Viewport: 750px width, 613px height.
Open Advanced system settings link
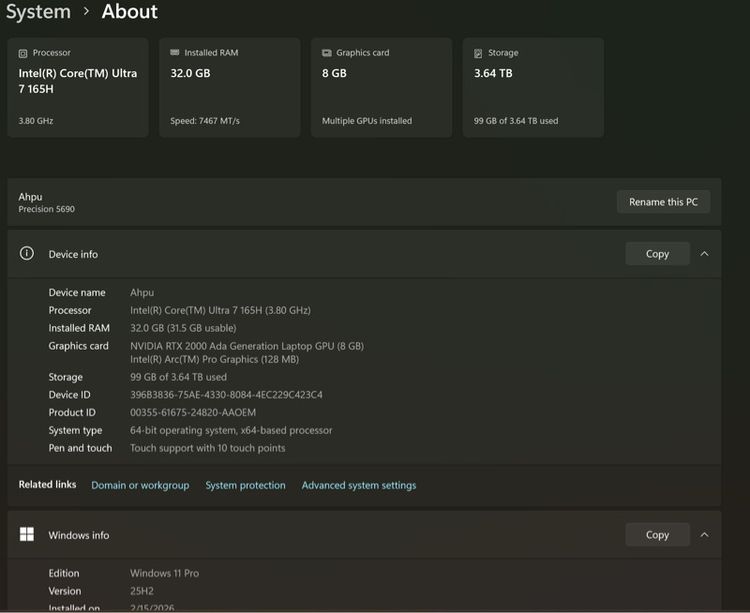(x=359, y=485)
